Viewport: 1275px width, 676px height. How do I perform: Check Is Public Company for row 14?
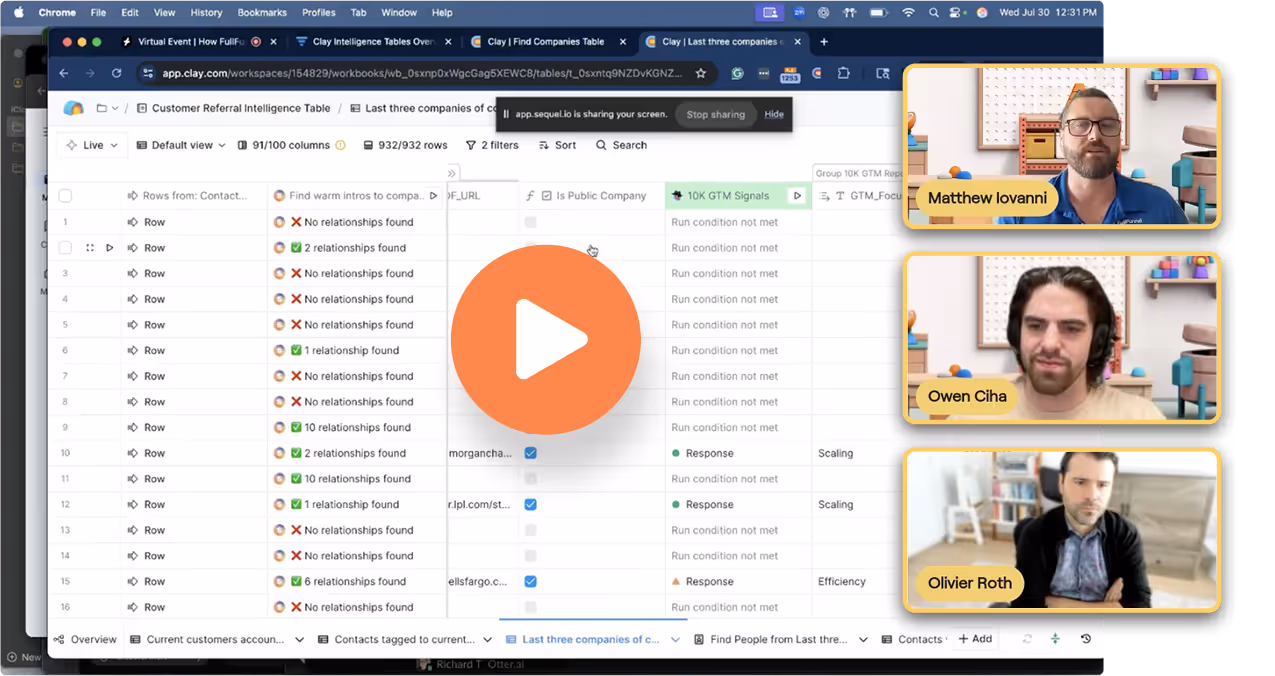click(531, 556)
